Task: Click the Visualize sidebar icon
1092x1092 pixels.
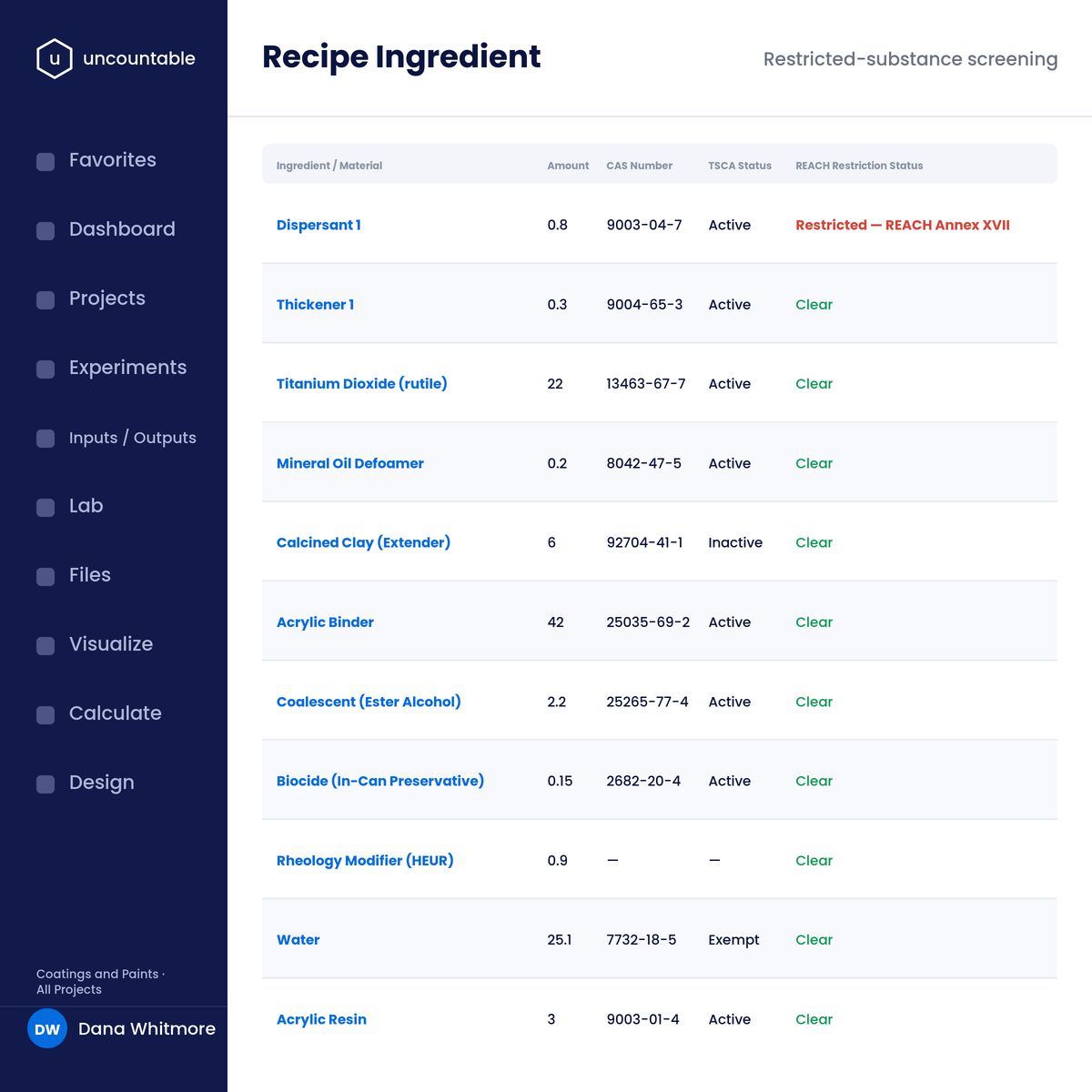Action: coord(45,646)
